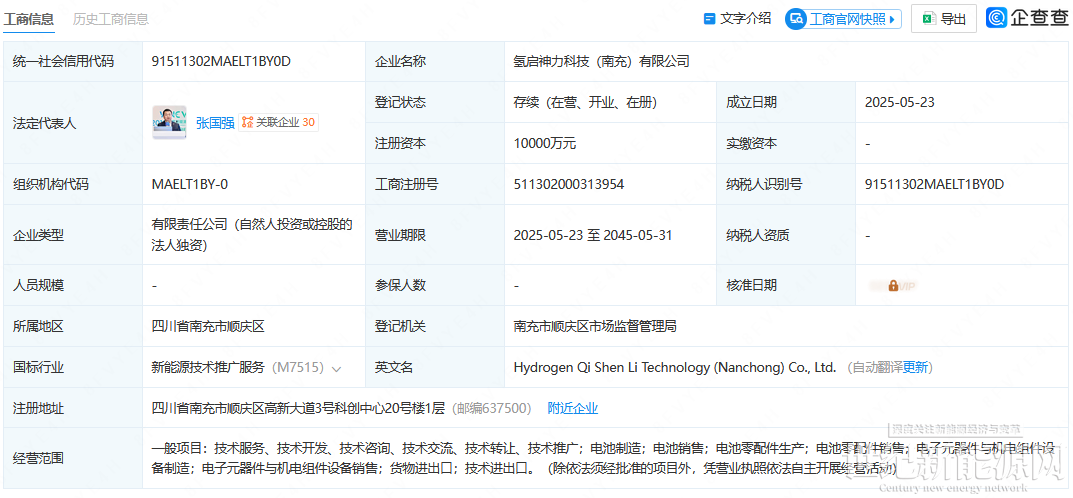Click the 企查查 logo
Viewport: 1073px width, 498px height.
click(x=1026, y=18)
